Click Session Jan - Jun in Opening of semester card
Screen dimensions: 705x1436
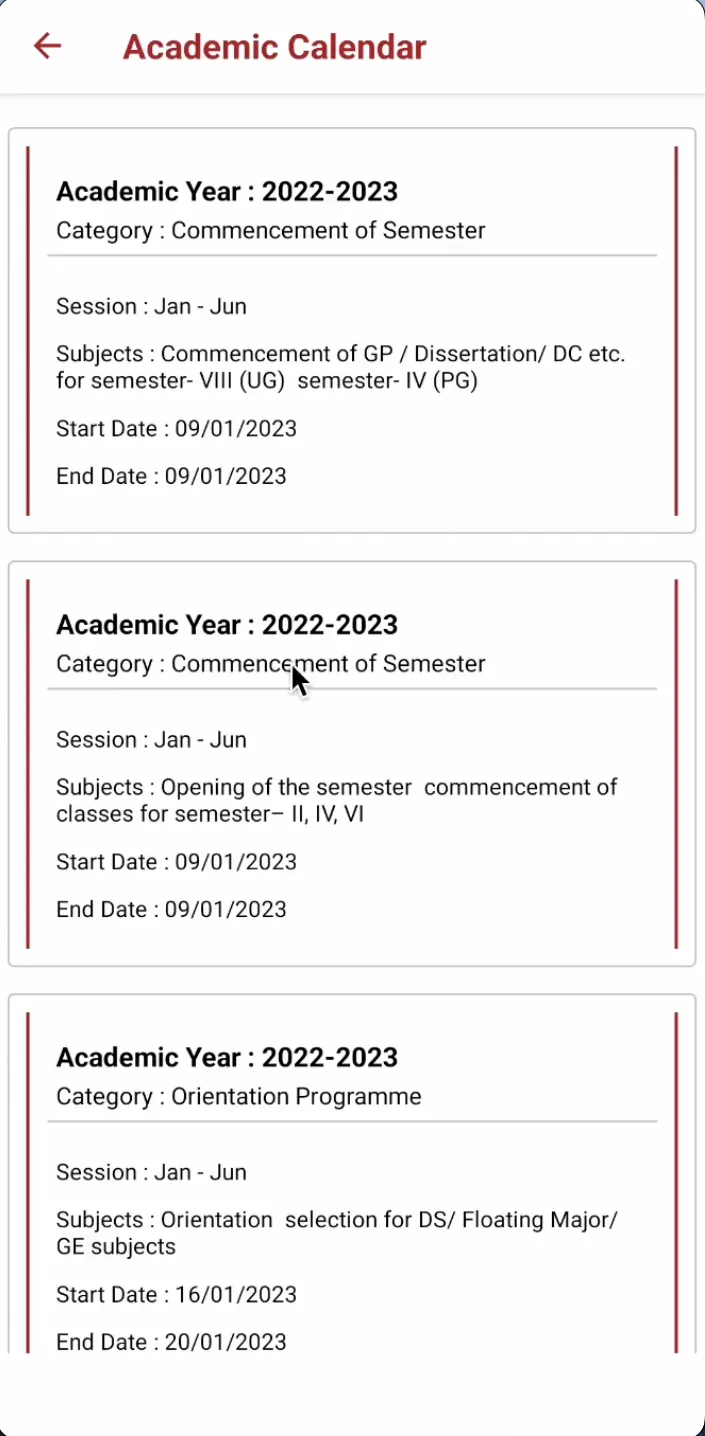click(x=151, y=740)
